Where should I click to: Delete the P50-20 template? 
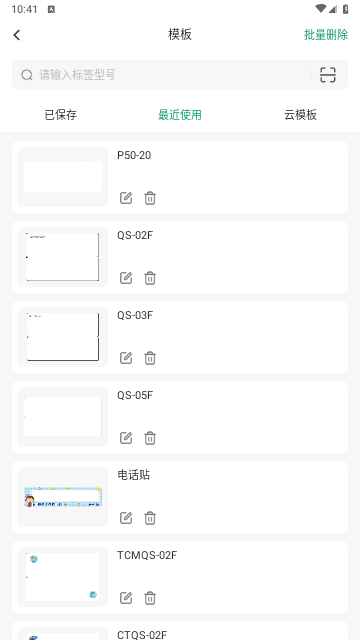(150, 198)
